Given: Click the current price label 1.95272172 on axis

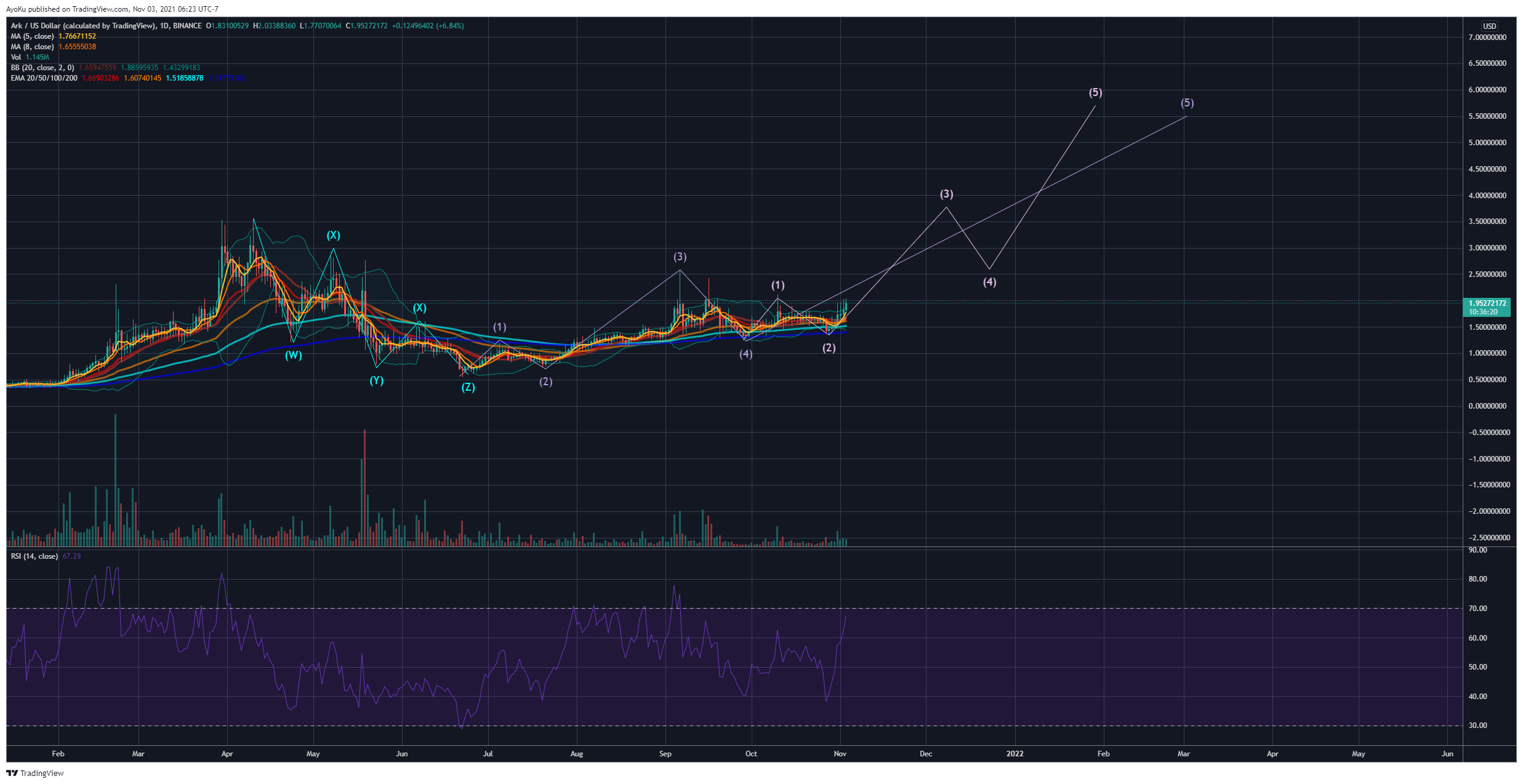Looking at the screenshot, I should tap(1487, 303).
